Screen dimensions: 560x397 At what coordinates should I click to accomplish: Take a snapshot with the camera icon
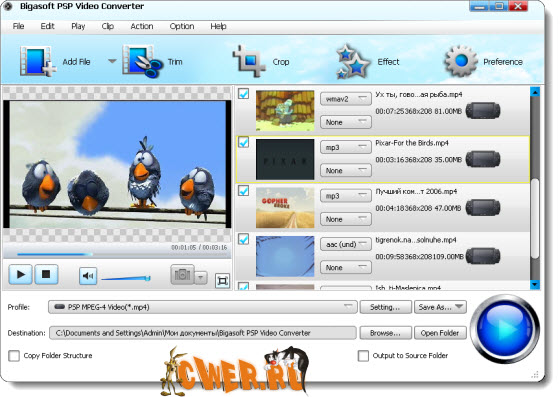pos(182,275)
